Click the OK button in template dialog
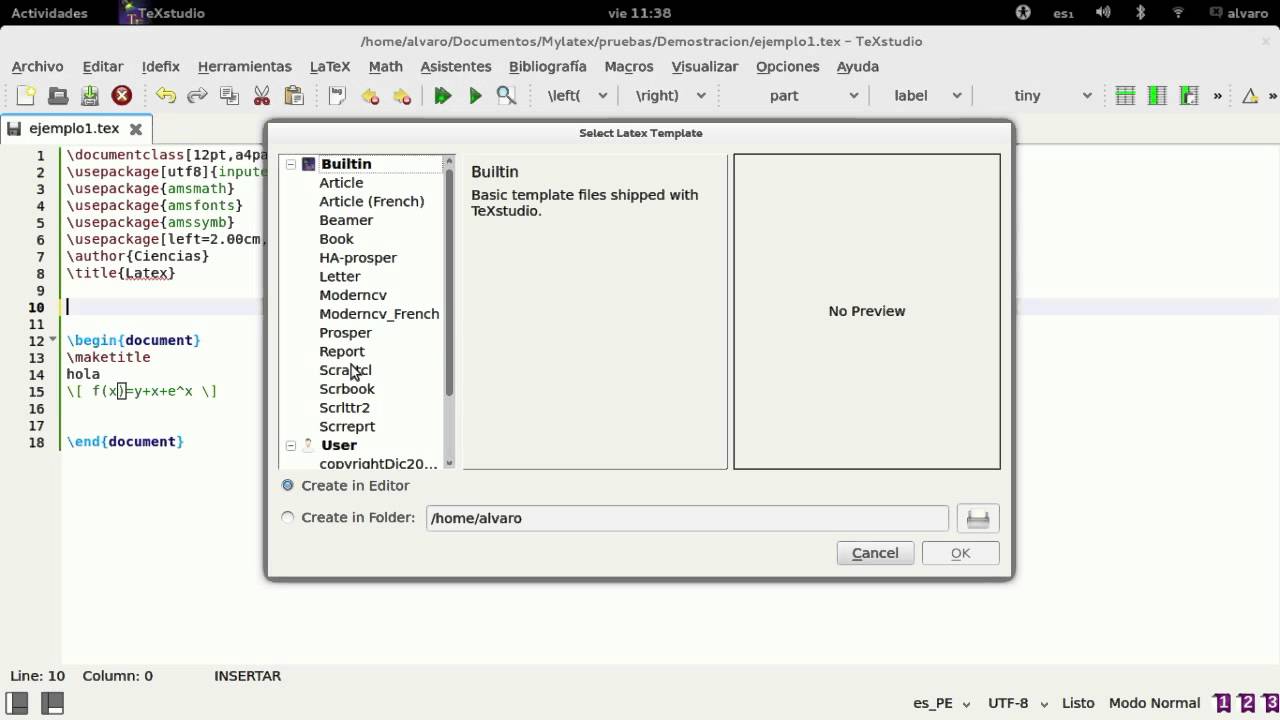 pos(960,553)
